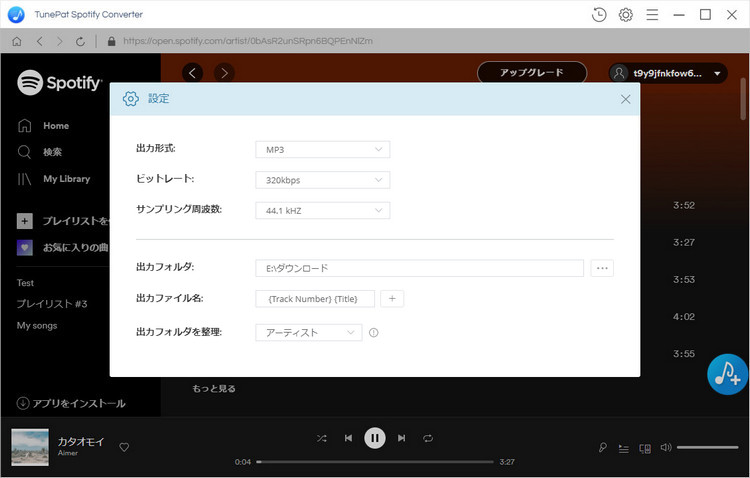Click the 出力フォルダ path field
The width and height of the screenshot is (750, 478).
click(419, 268)
